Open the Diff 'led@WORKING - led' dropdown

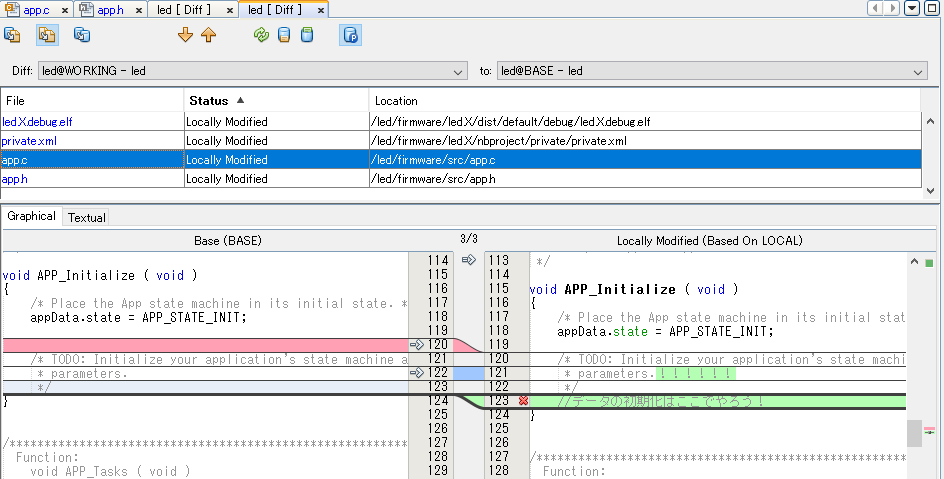tap(458, 72)
